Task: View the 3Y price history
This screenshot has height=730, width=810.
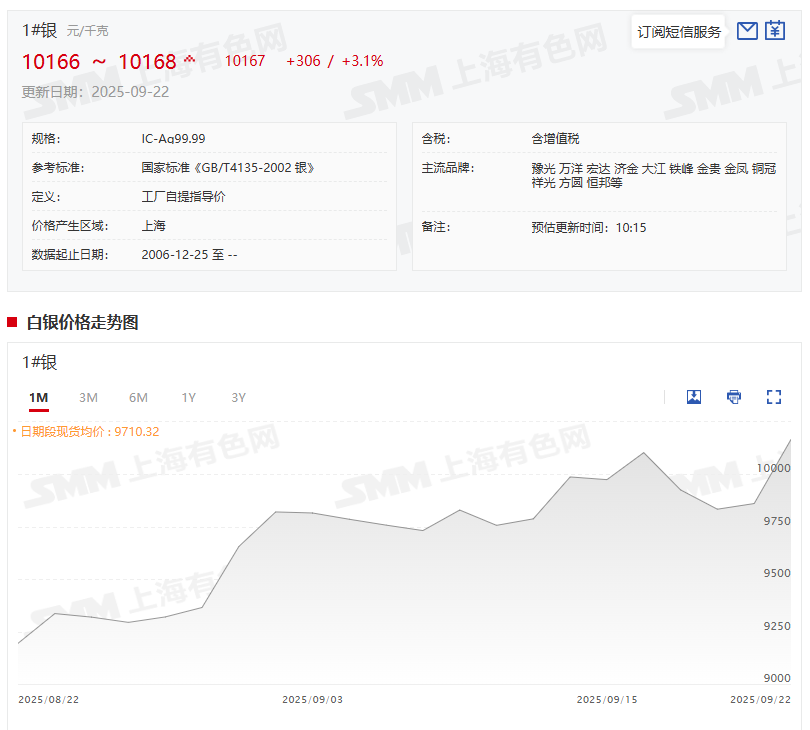Action: pyautogui.click(x=238, y=398)
